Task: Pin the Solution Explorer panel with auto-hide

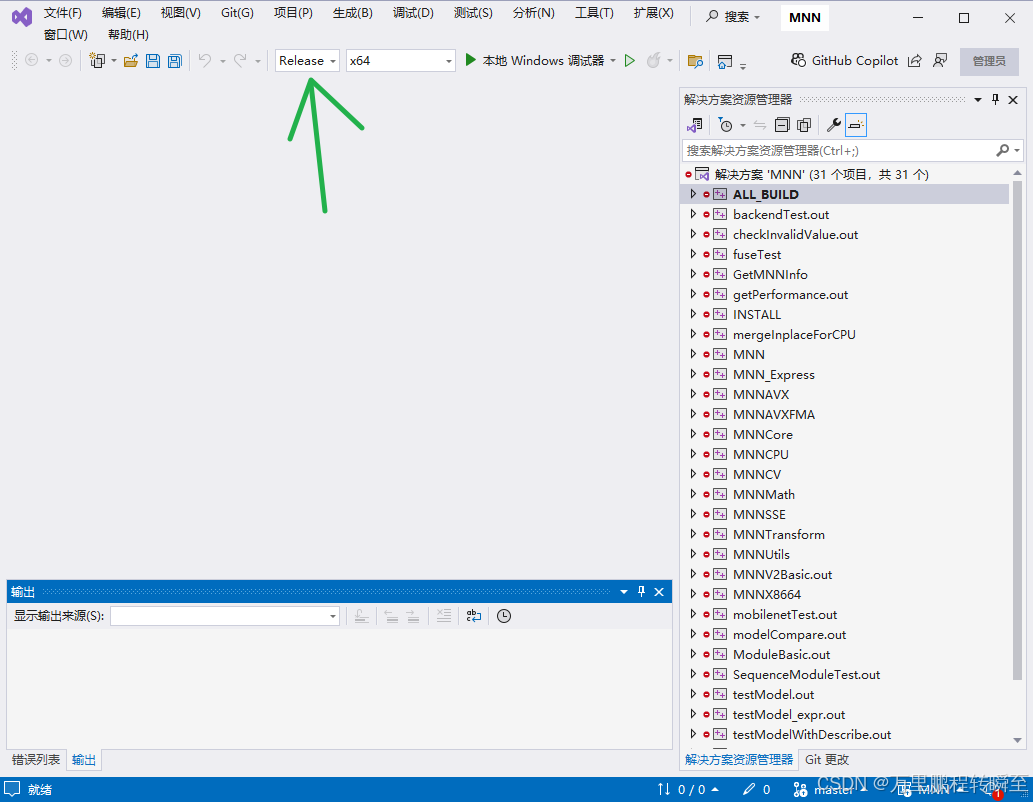Action: point(995,100)
